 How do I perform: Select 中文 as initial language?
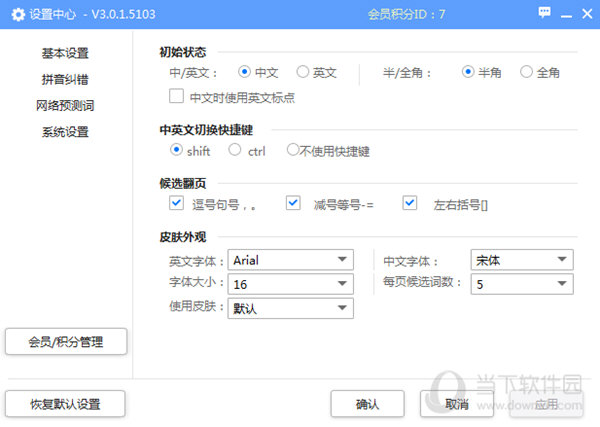(x=244, y=72)
